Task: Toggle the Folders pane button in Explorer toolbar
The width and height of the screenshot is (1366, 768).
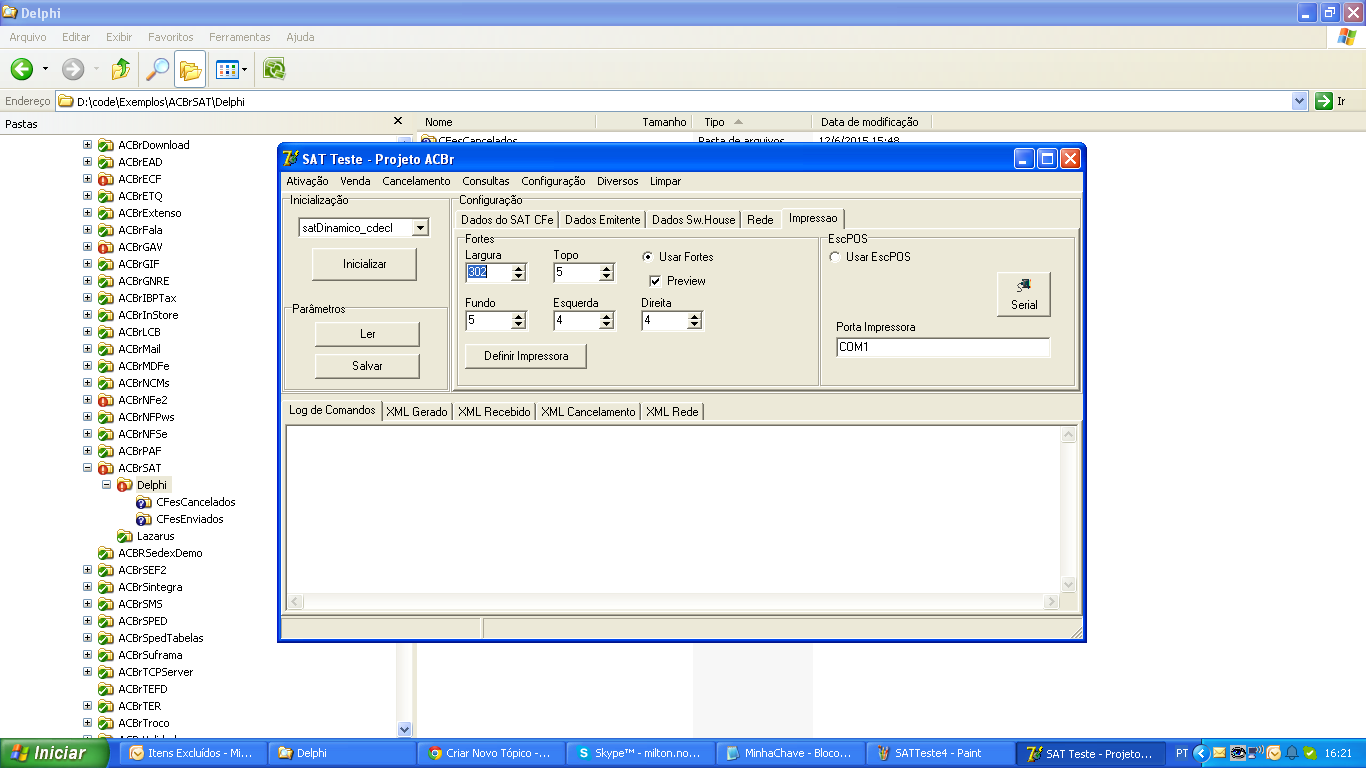Action: (x=190, y=69)
